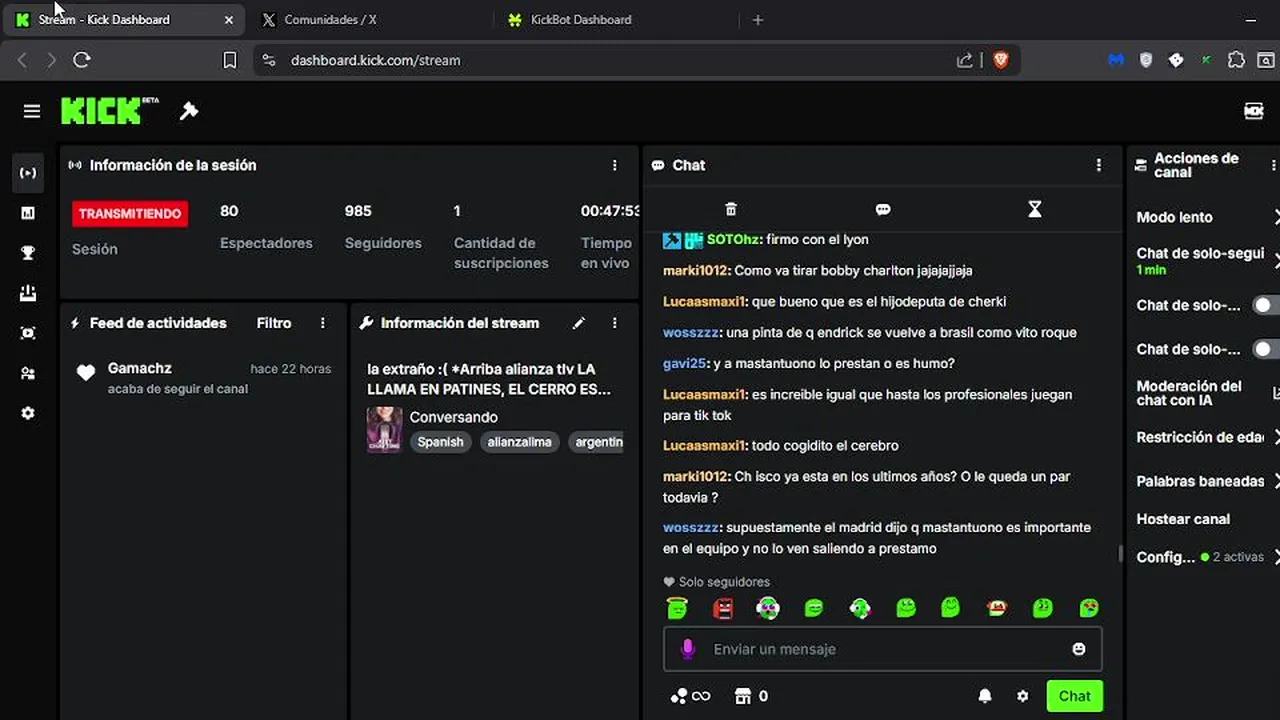
Task: Click the Gamachz follower entry
Action: coord(204,378)
